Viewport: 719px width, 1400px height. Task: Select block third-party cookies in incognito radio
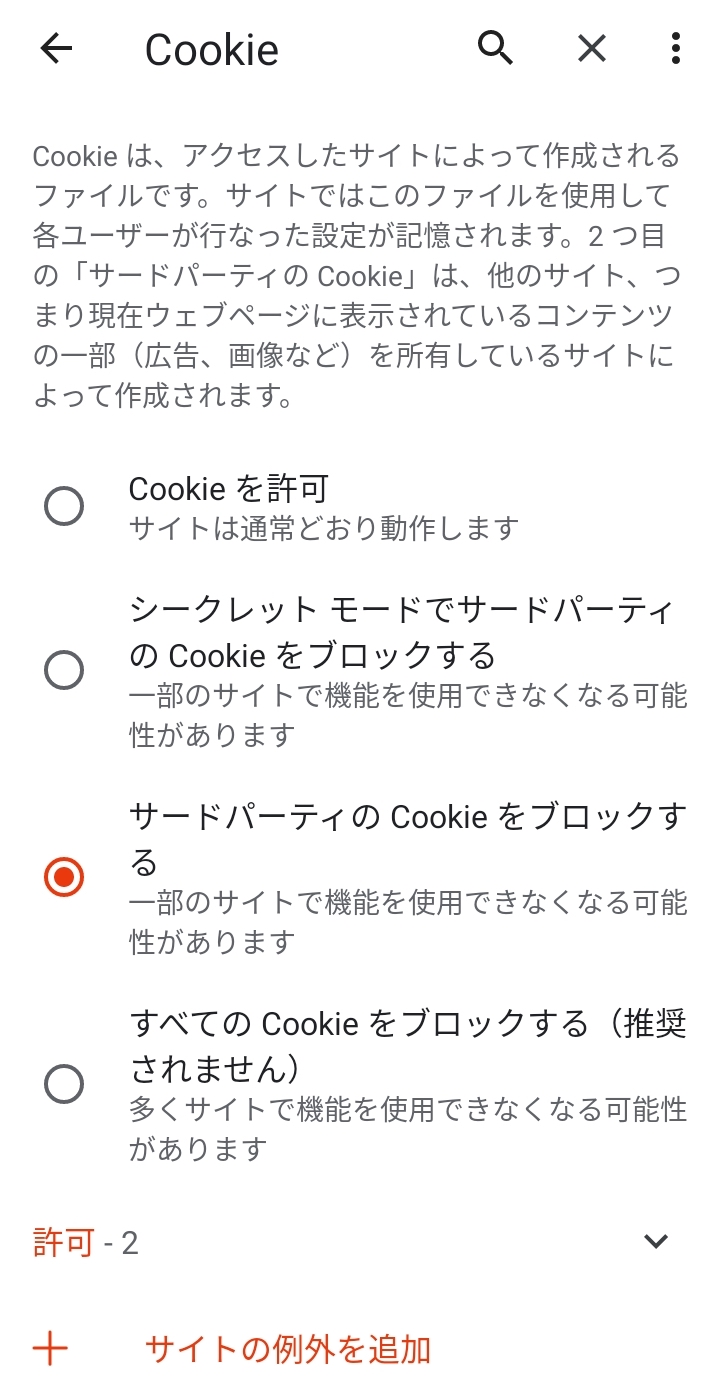64,670
